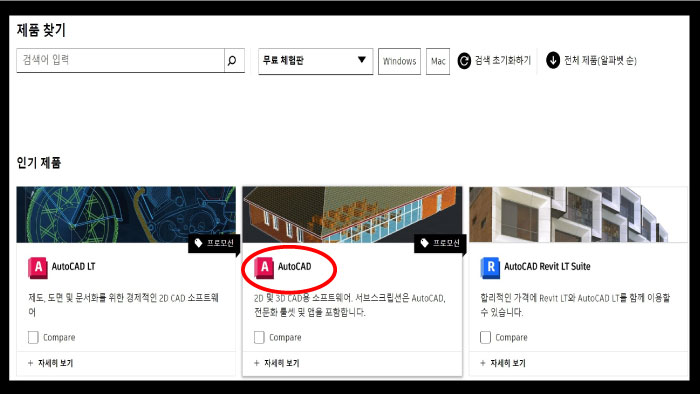Click the 검색 초기화하기 reset icon
This screenshot has width=700, height=394.
(464, 61)
